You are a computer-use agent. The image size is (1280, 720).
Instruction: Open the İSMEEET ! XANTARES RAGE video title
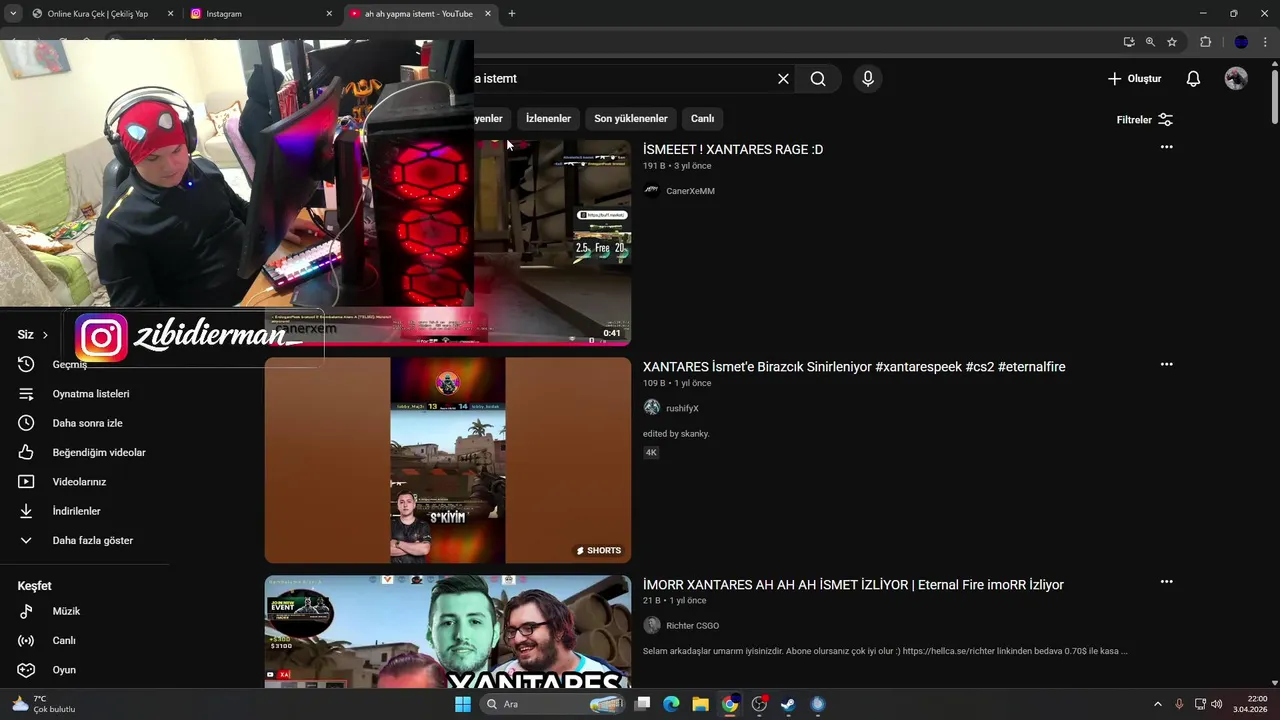[x=733, y=150]
